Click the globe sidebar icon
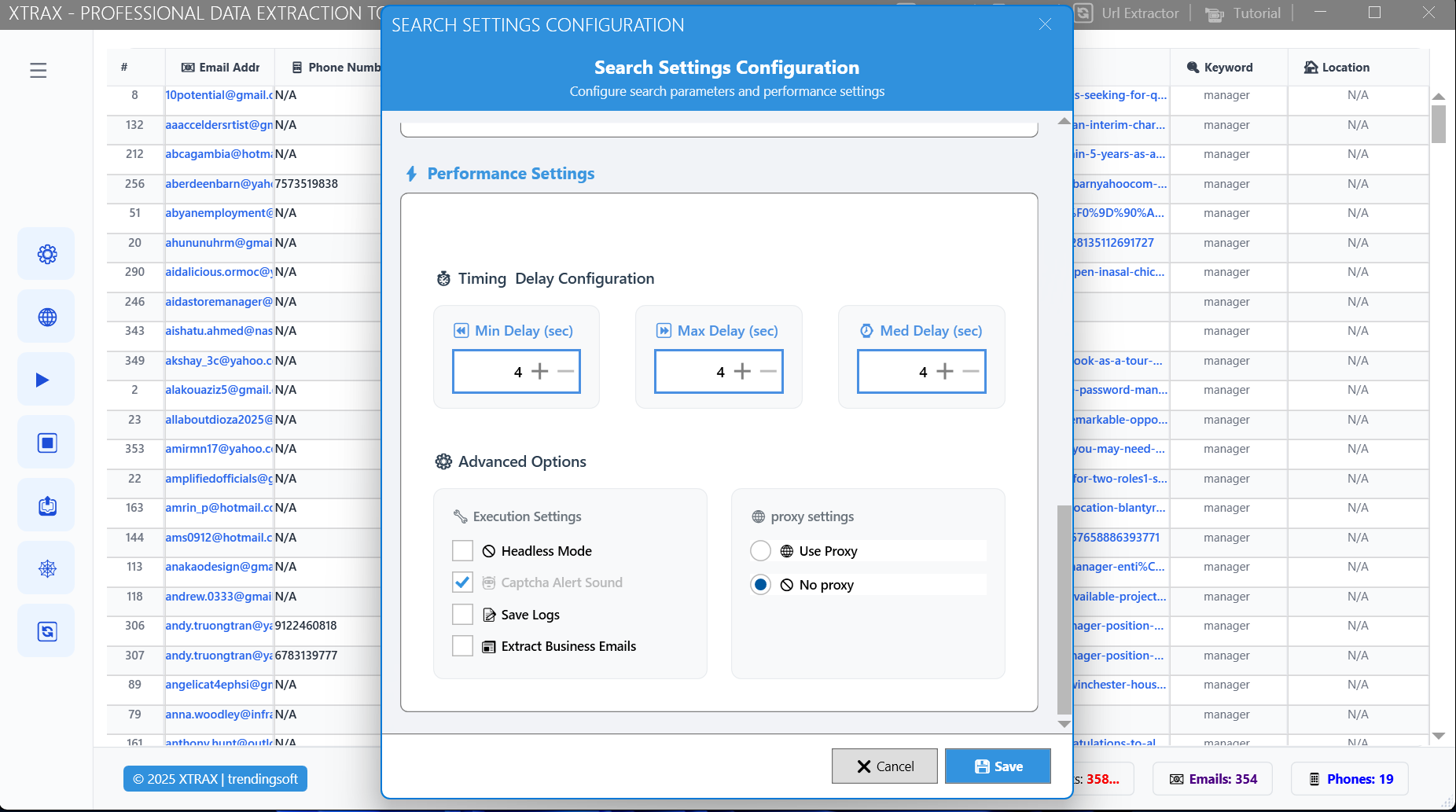 (x=47, y=317)
